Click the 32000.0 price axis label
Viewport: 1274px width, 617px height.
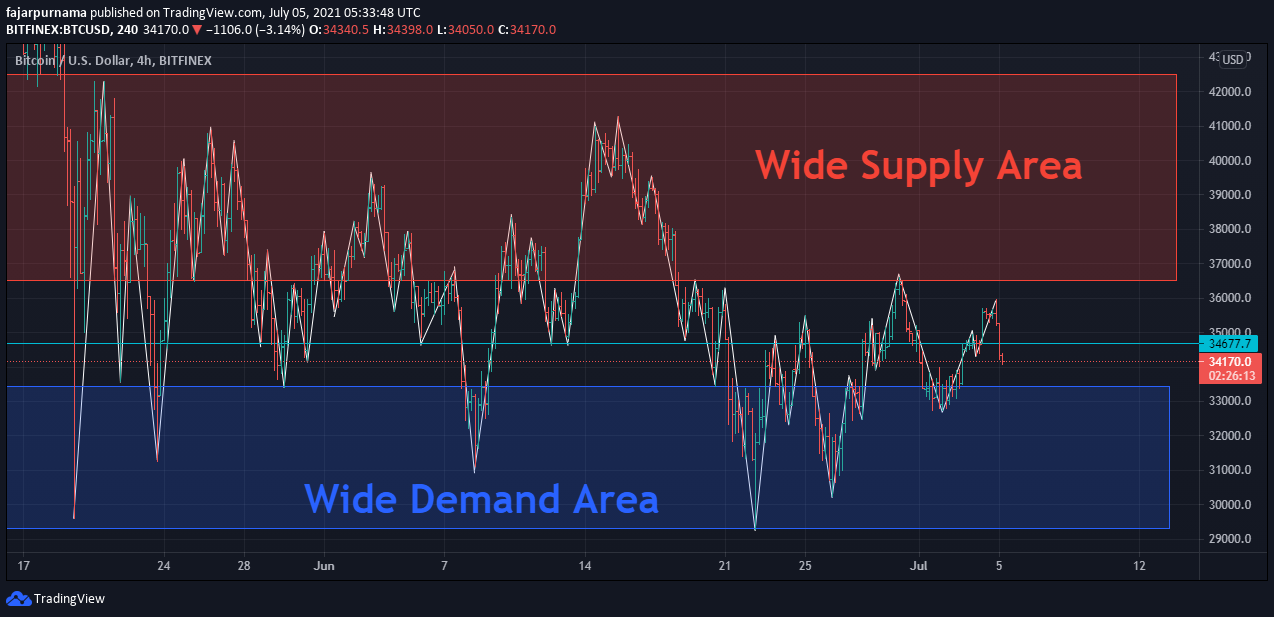coord(1231,436)
